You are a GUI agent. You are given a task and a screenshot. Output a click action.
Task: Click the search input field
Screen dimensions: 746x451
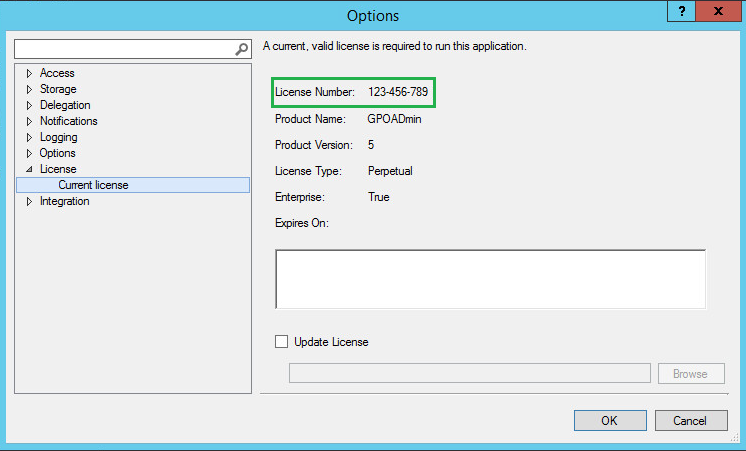coord(122,49)
